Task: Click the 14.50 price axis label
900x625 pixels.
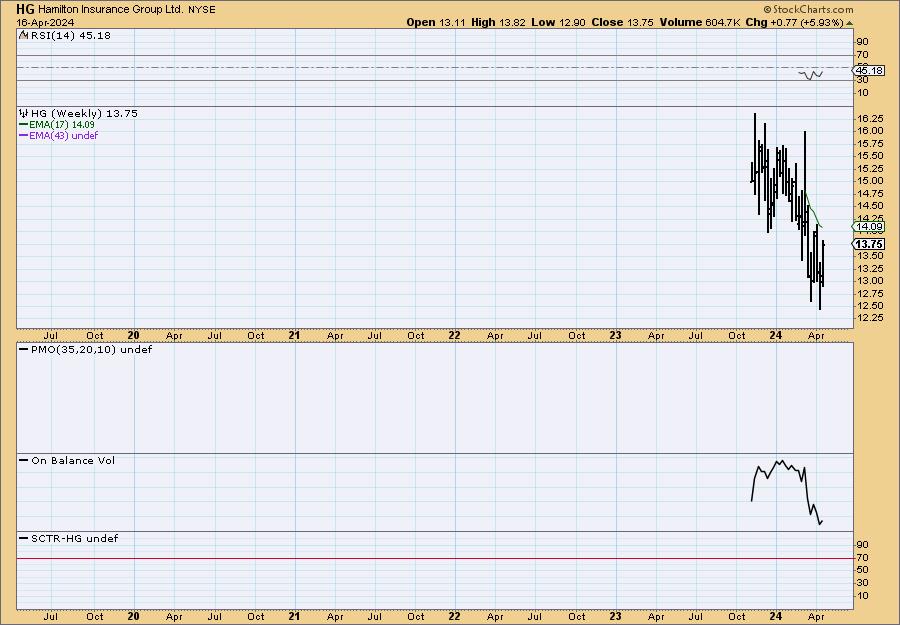Action: [x=870, y=205]
